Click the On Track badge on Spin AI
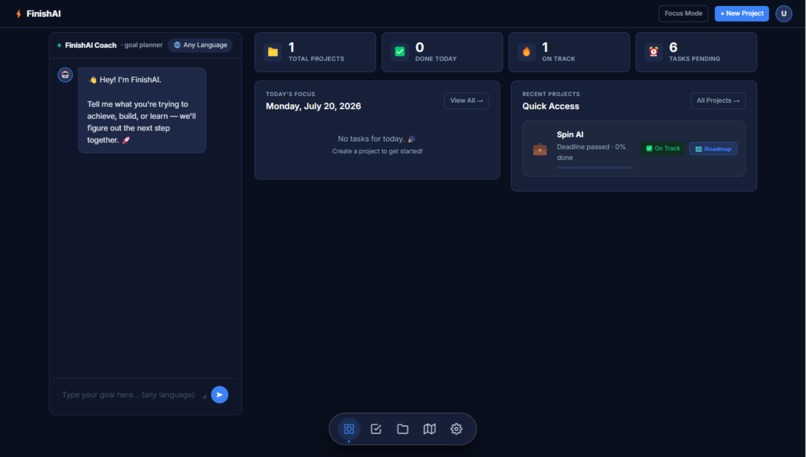Viewport: 806px width, 457px height. coord(663,149)
